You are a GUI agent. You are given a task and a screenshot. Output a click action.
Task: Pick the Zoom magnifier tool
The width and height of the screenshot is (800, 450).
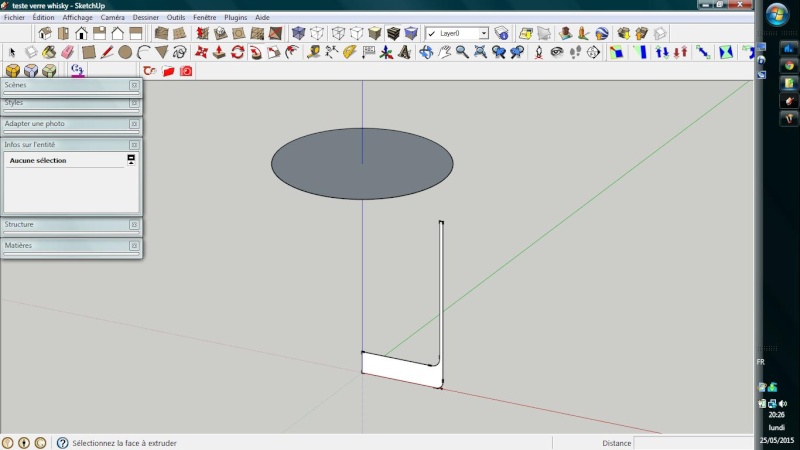coord(462,52)
